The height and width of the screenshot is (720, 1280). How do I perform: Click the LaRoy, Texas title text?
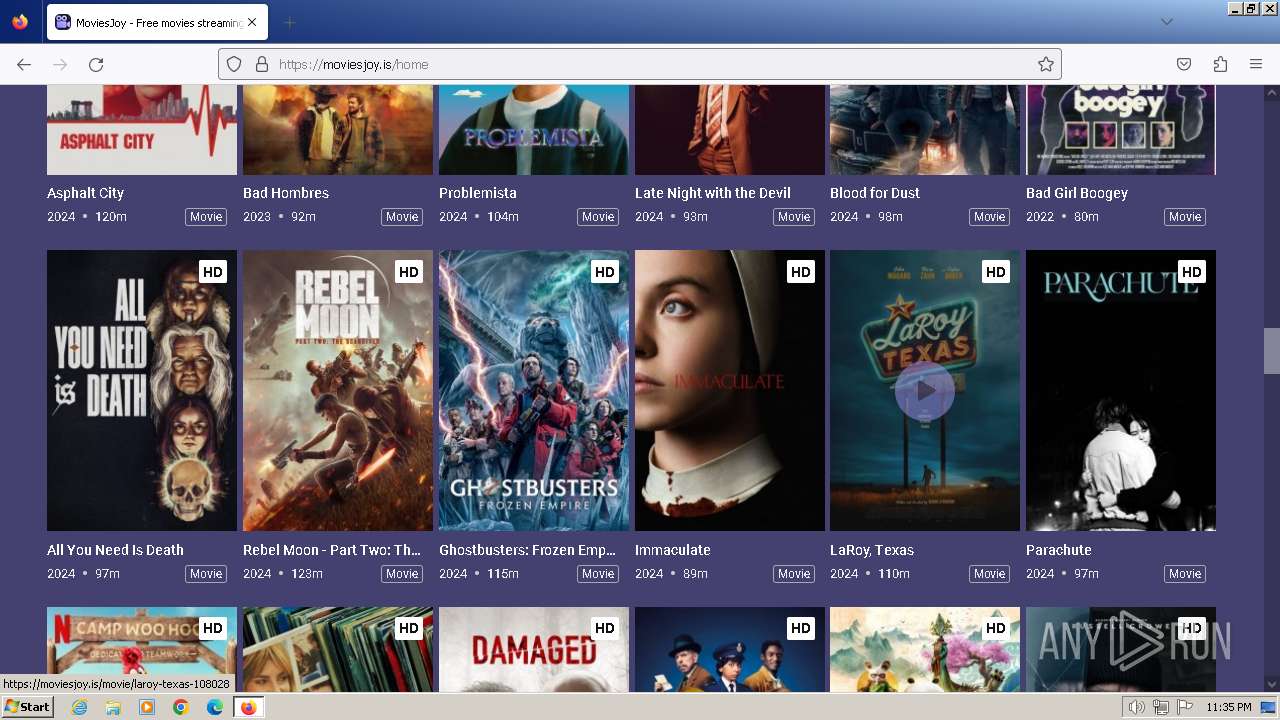tap(872, 550)
